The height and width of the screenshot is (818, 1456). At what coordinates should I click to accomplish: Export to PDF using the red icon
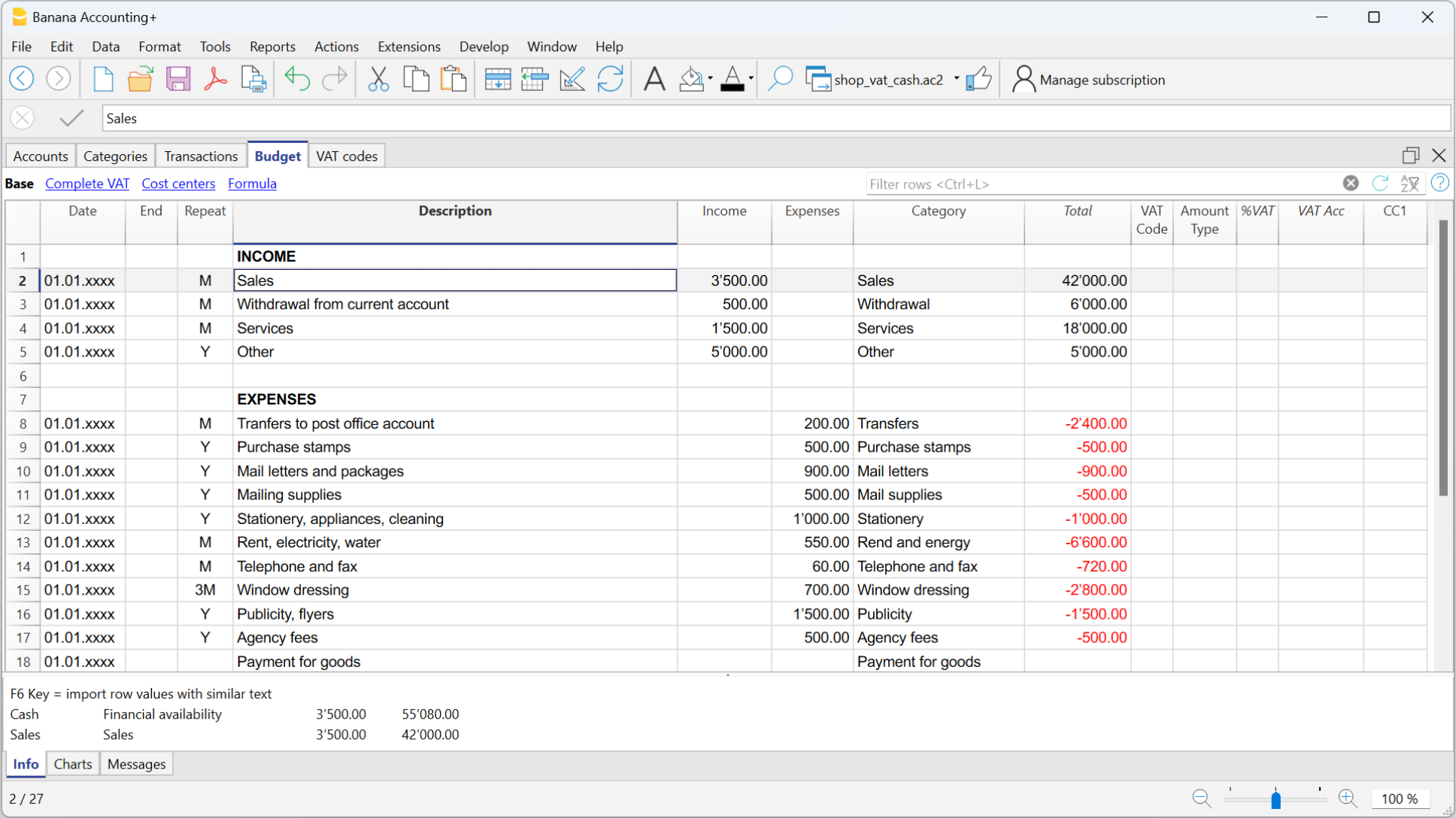click(x=215, y=79)
